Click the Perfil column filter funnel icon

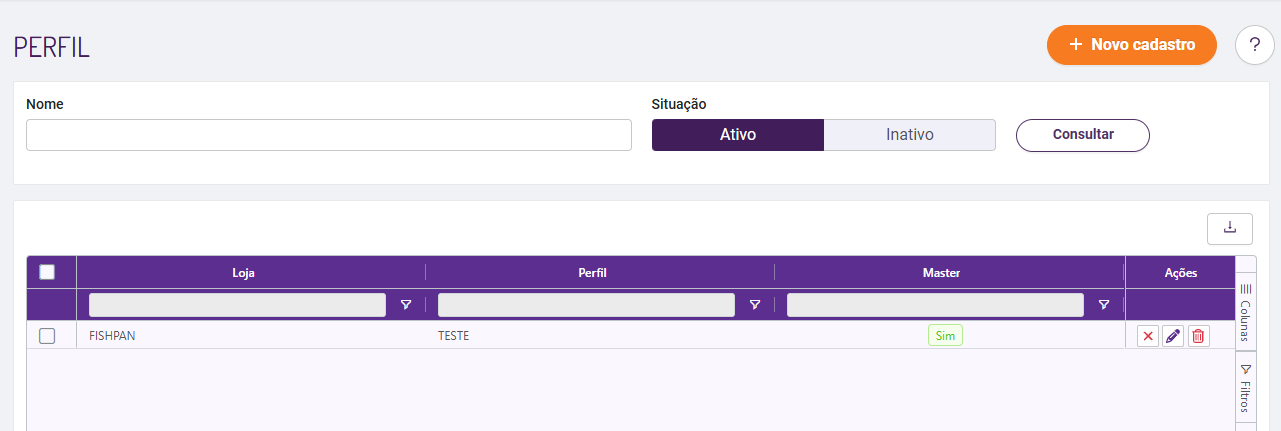[x=755, y=305]
